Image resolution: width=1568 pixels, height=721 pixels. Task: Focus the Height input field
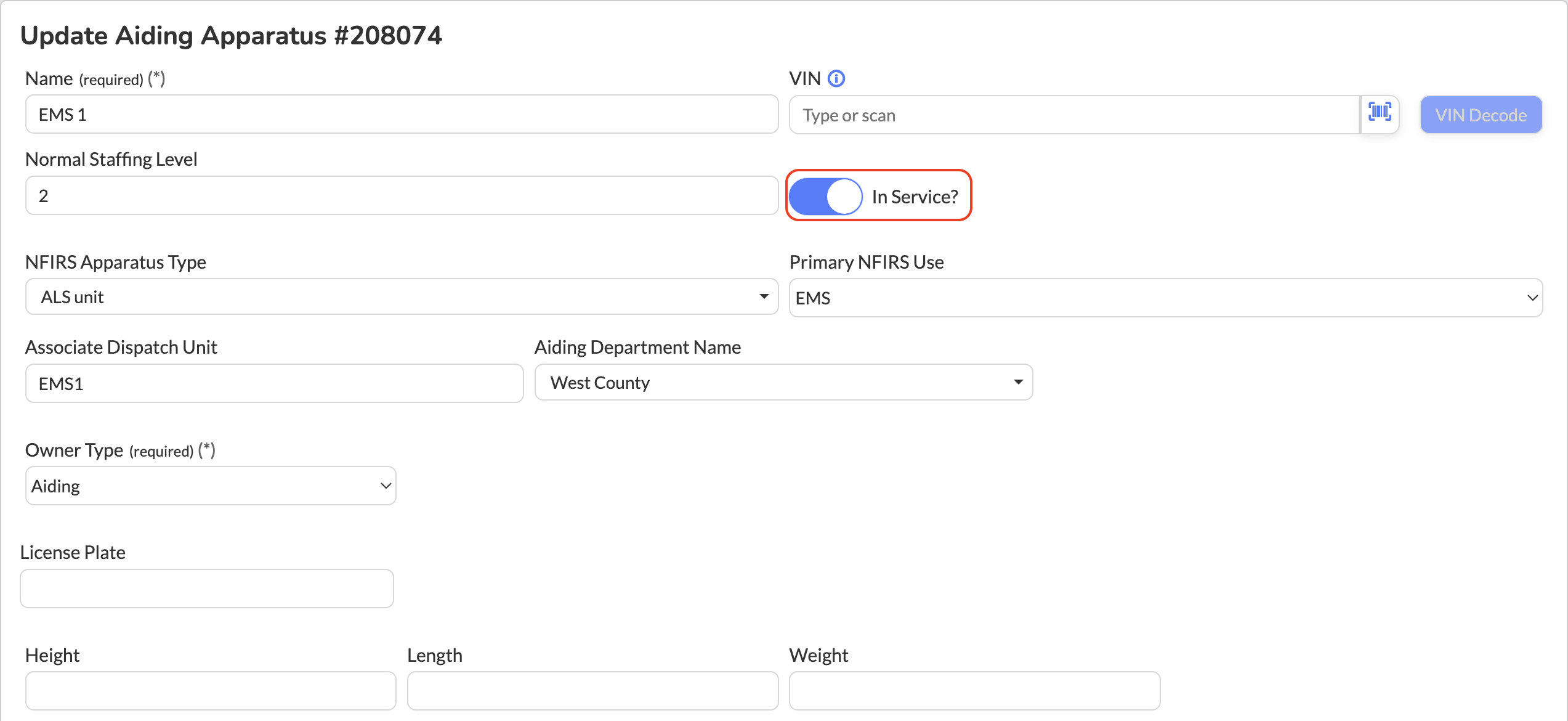point(210,691)
